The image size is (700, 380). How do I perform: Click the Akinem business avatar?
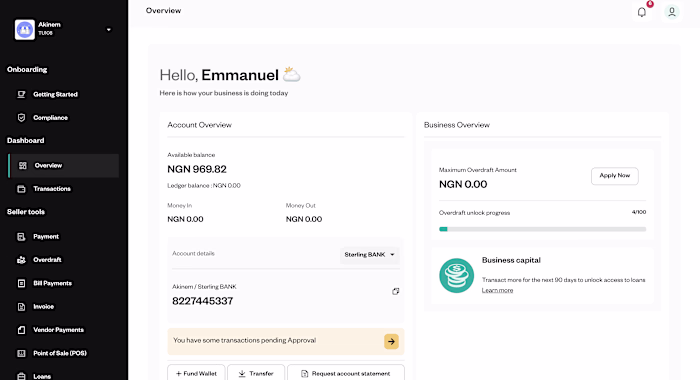(x=25, y=29)
